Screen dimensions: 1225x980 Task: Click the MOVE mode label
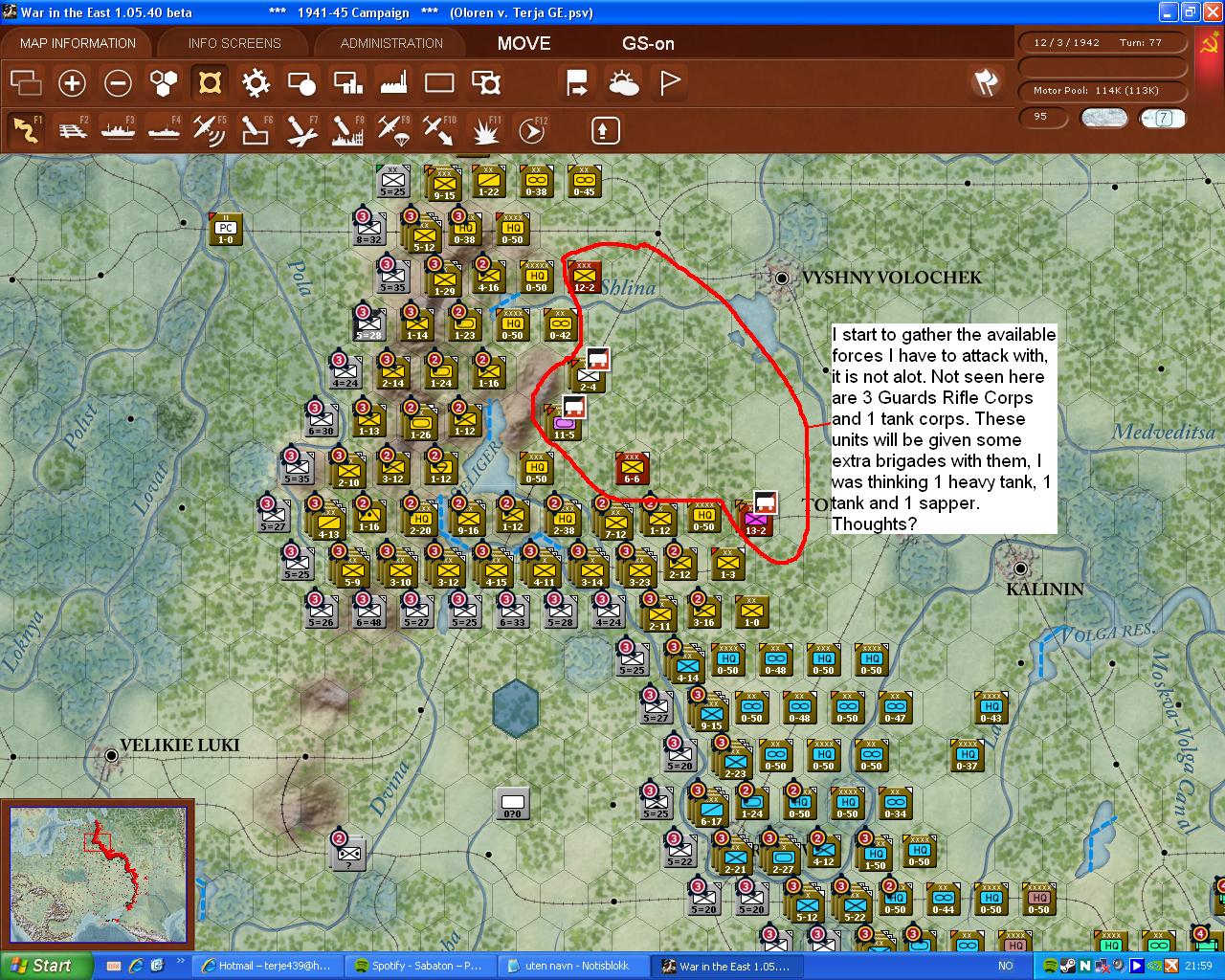pos(523,43)
